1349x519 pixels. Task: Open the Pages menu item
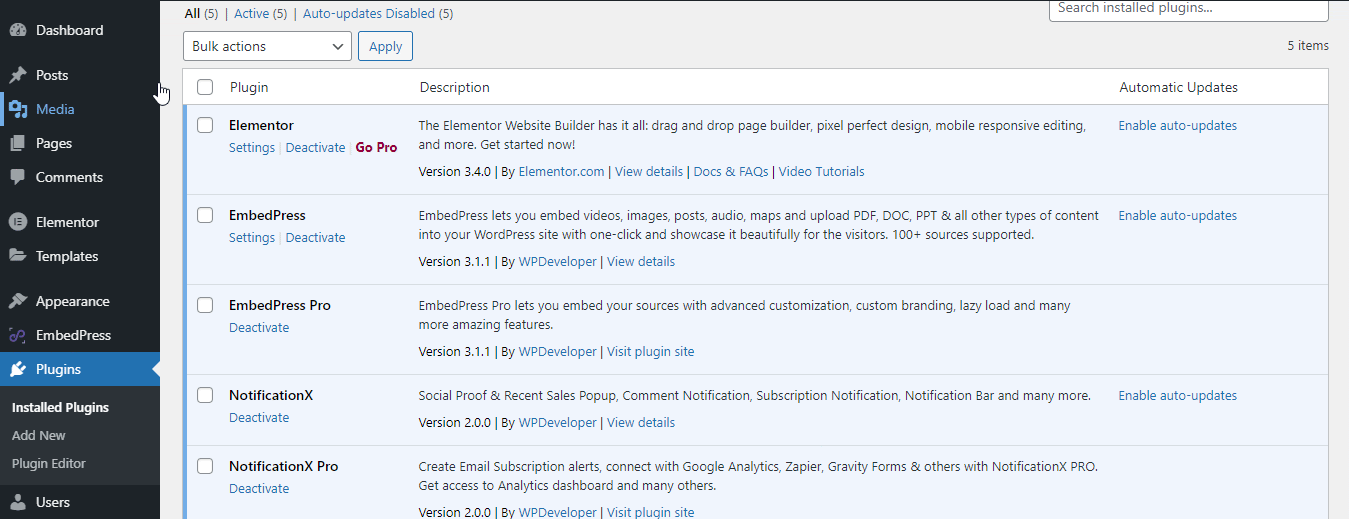[x=80, y=143]
